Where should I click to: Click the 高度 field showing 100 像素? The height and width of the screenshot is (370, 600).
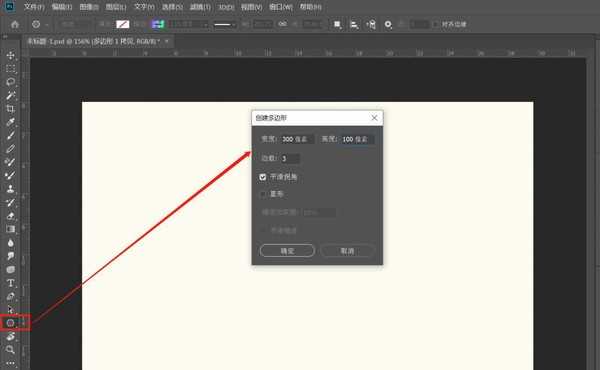pos(357,139)
